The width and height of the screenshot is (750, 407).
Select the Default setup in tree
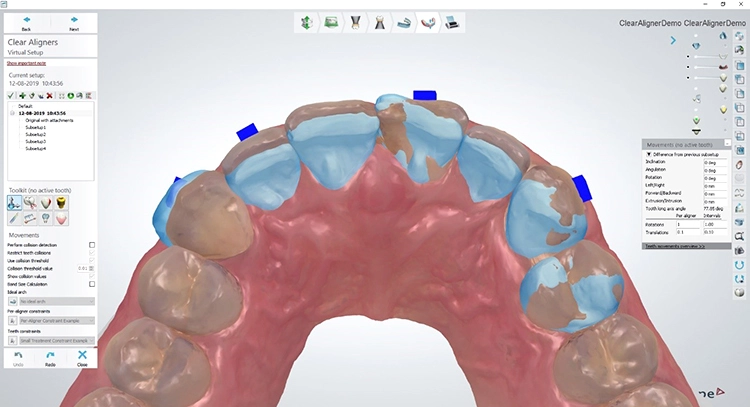point(25,106)
